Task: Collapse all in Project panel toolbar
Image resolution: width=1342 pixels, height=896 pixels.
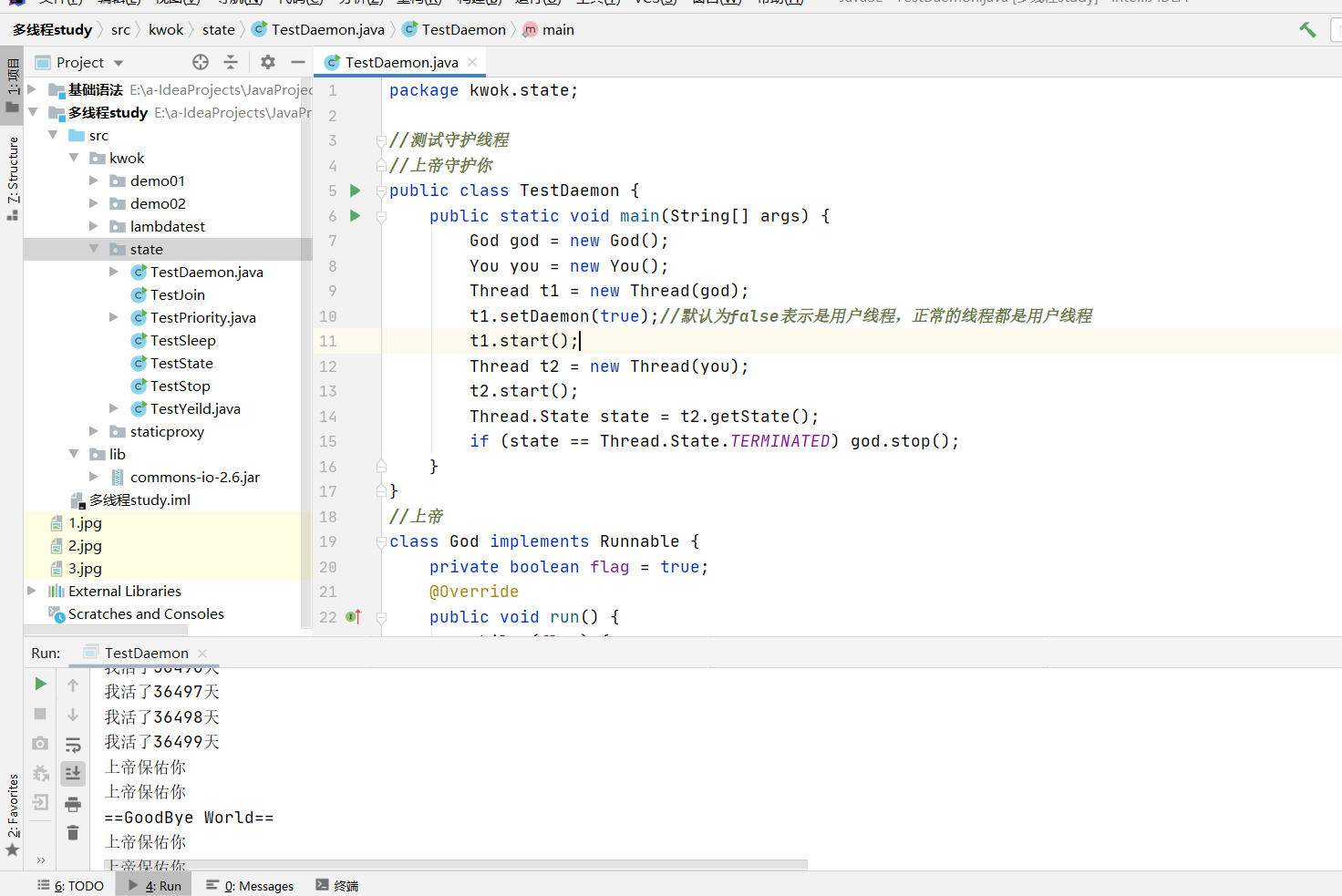Action: (x=231, y=62)
